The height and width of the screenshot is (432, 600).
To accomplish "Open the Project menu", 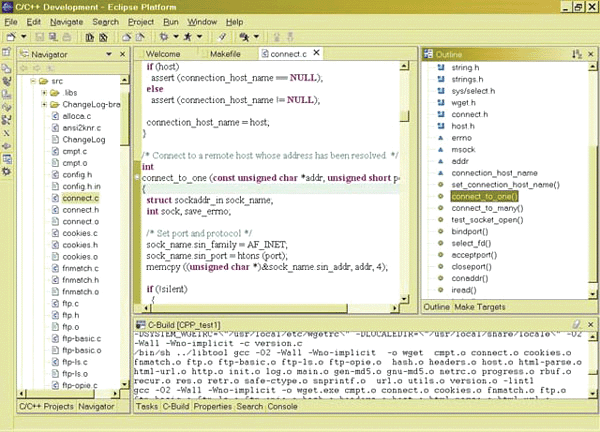I will pyautogui.click(x=141, y=20).
